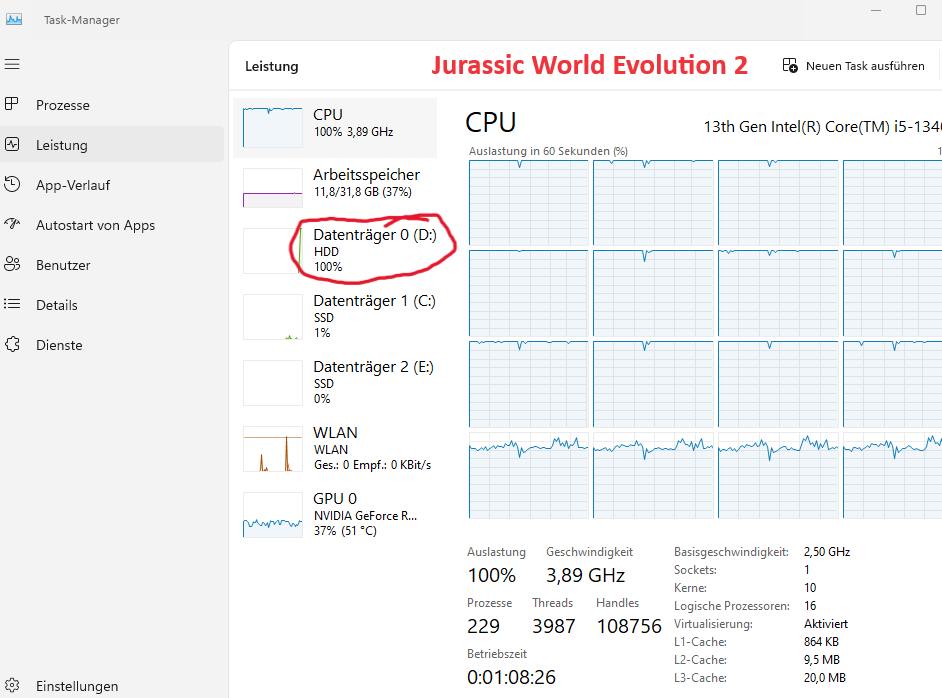This screenshot has width=942, height=698.
Task: Click the Task-Manager app icon
Action: tap(14, 19)
